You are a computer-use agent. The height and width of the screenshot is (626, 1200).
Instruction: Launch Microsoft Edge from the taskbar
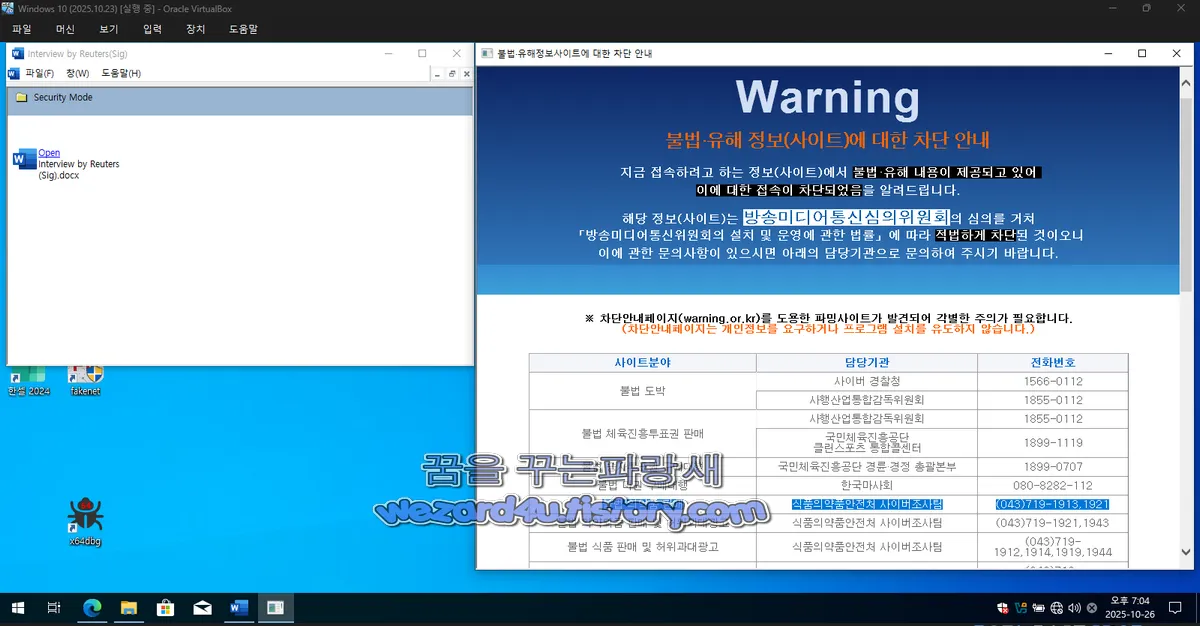pyautogui.click(x=92, y=607)
